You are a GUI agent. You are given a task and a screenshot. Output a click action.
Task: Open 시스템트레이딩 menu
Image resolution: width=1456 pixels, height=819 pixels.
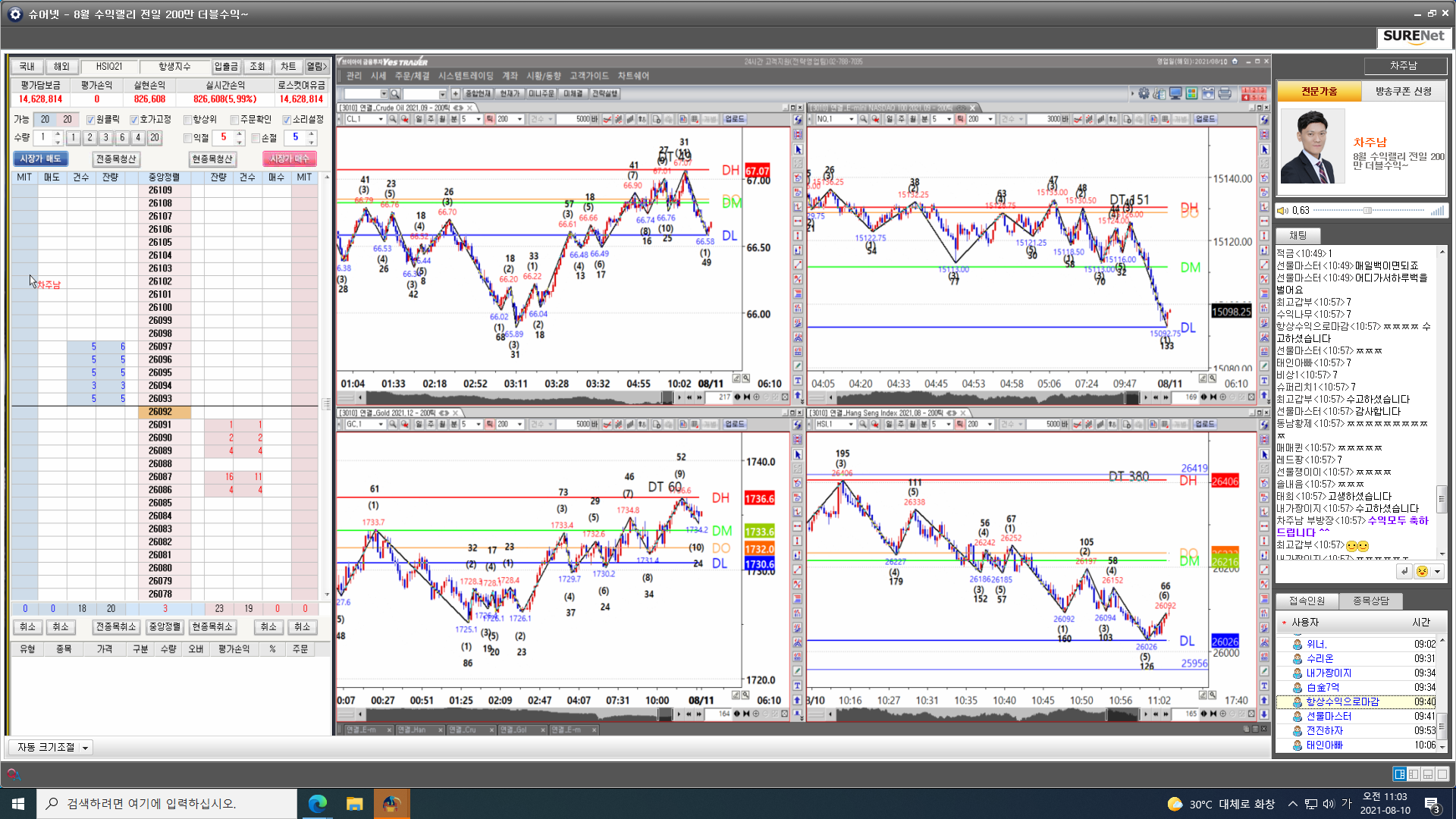pos(465,76)
